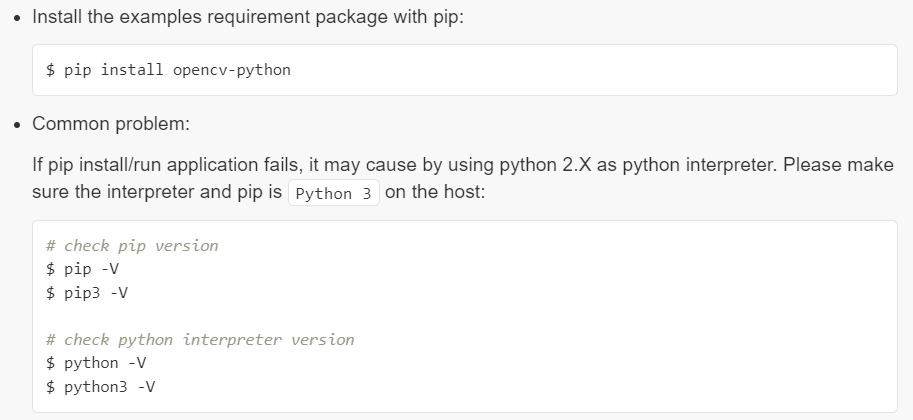Click the bullet before 'Common problem'

point(17,125)
